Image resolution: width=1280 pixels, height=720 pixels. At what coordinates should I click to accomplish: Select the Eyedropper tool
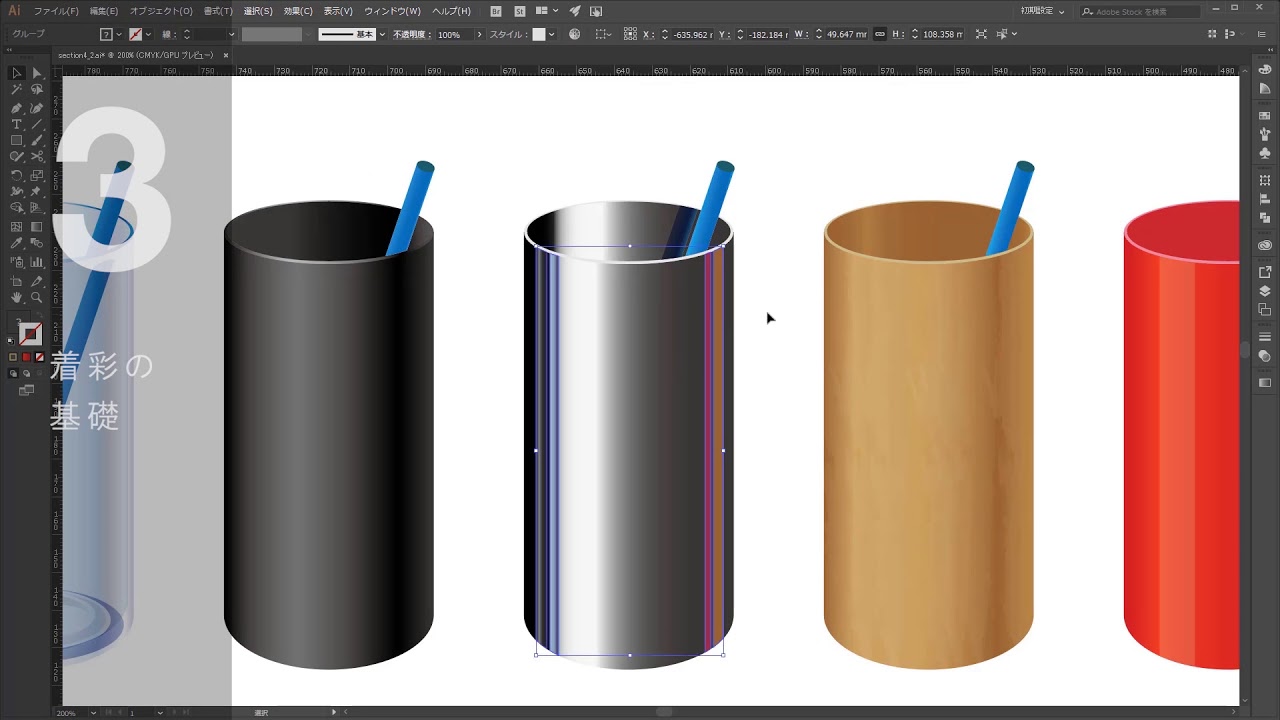(17, 242)
